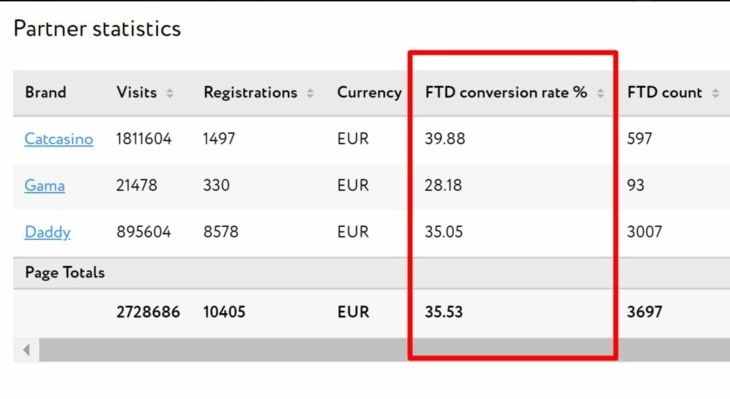
Task: Click the Registrations header label
Action: (250, 92)
